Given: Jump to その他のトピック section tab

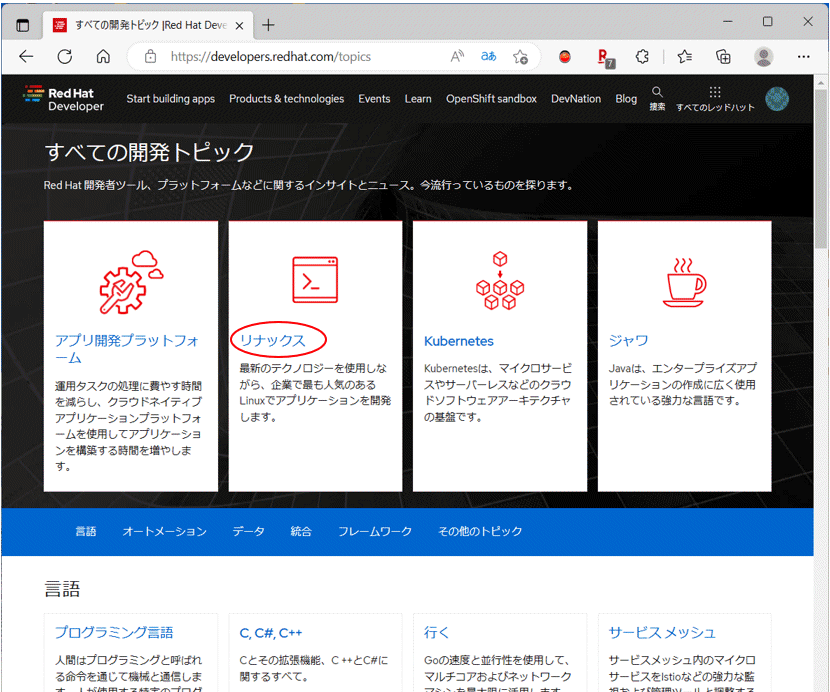Looking at the screenshot, I should pyautogui.click(x=480, y=531).
